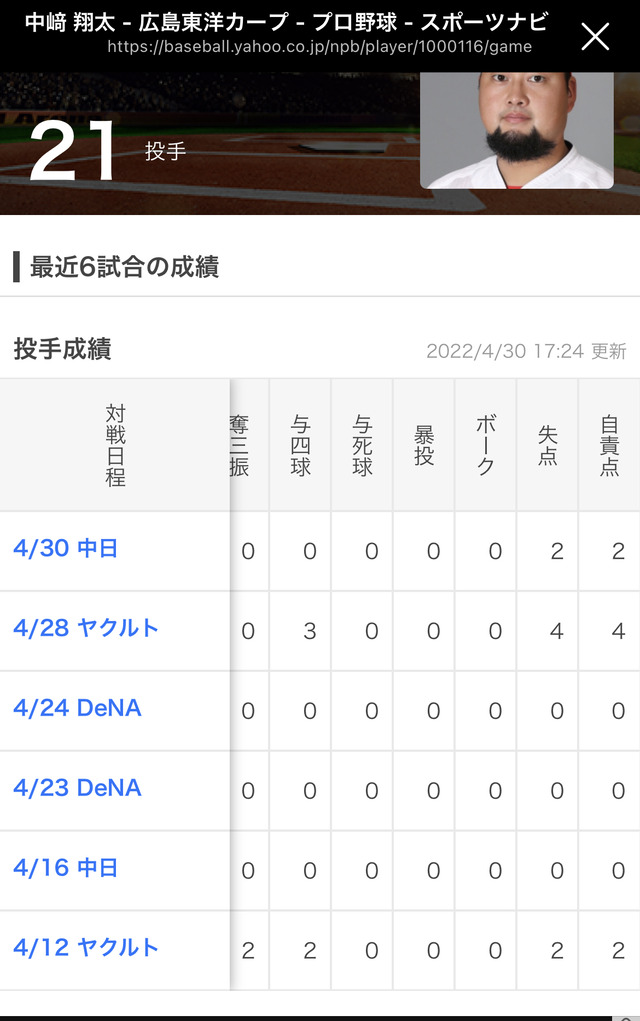Tap the 投手 position label
The height and width of the screenshot is (1021, 640).
(x=165, y=152)
